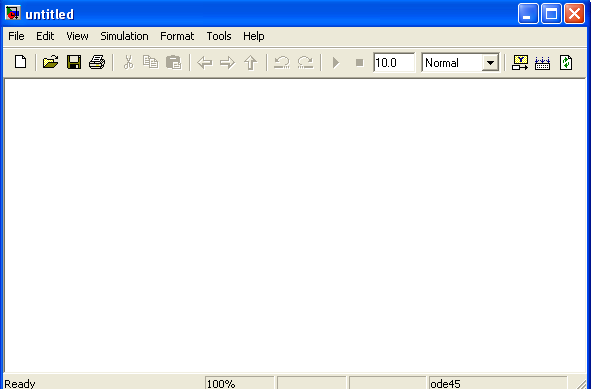Open the Edit menu
Image resolution: width=591 pixels, height=389 pixels.
click(45, 36)
